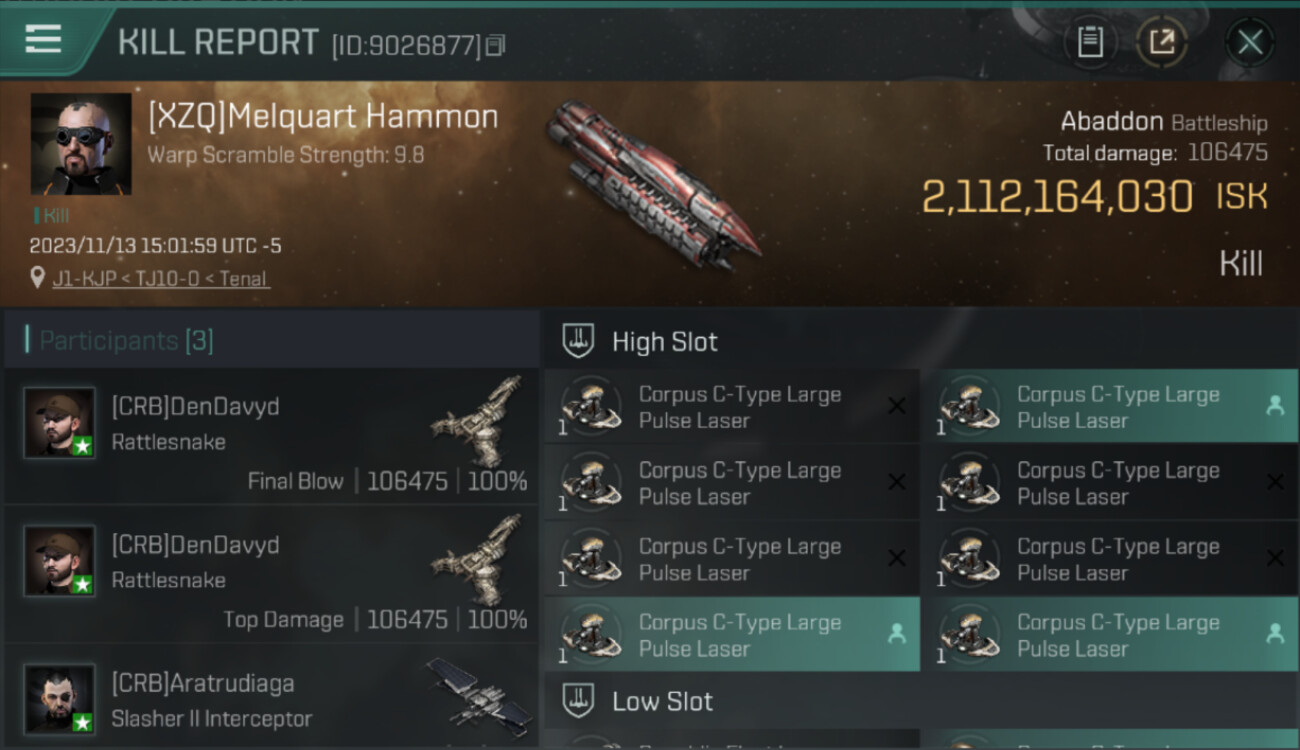This screenshot has height=750, width=1300.
Task: View Melquart Hammon's portrait
Action: pyautogui.click(x=81, y=143)
